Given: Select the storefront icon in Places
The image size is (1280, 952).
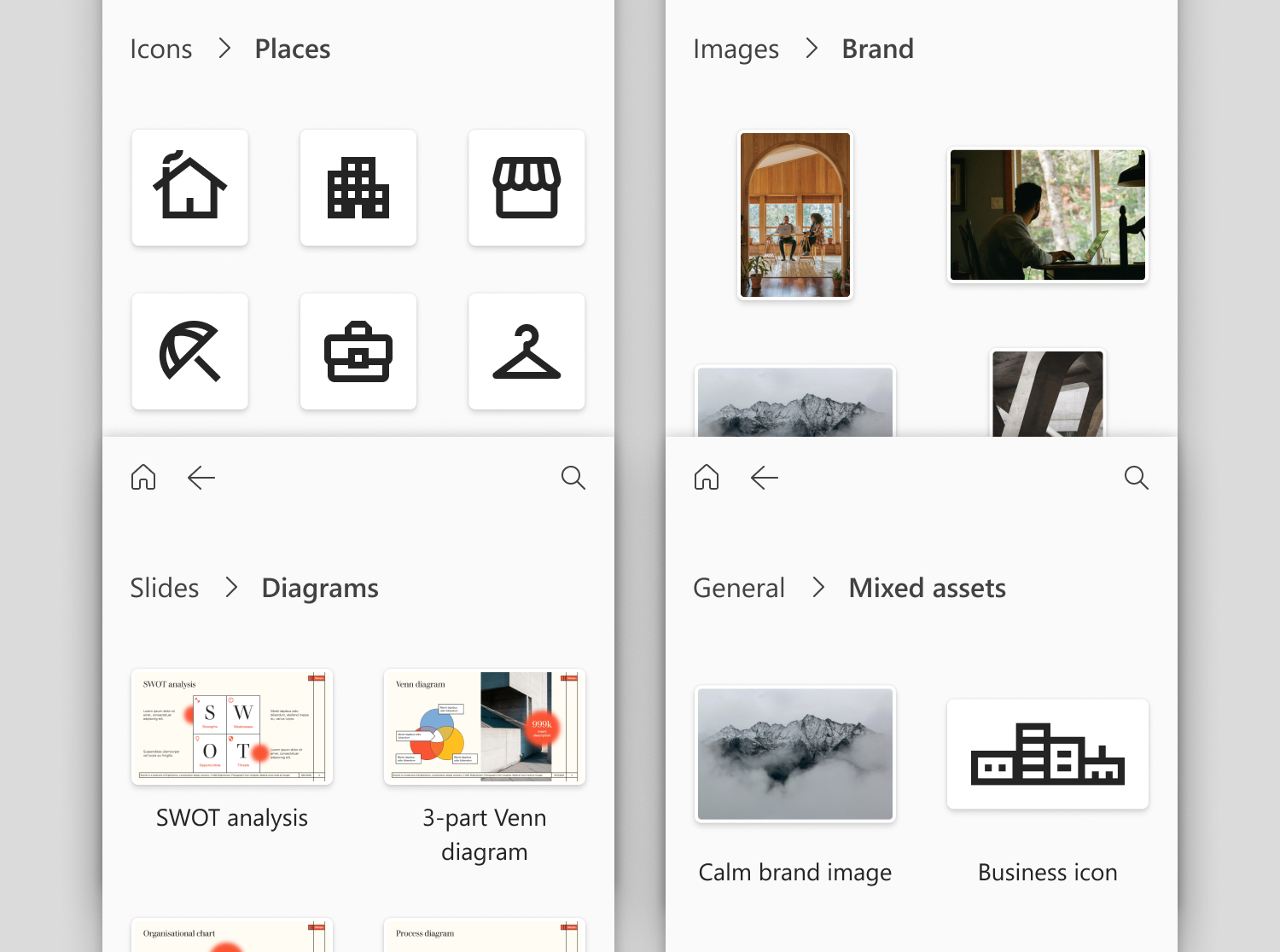Looking at the screenshot, I should (x=527, y=188).
